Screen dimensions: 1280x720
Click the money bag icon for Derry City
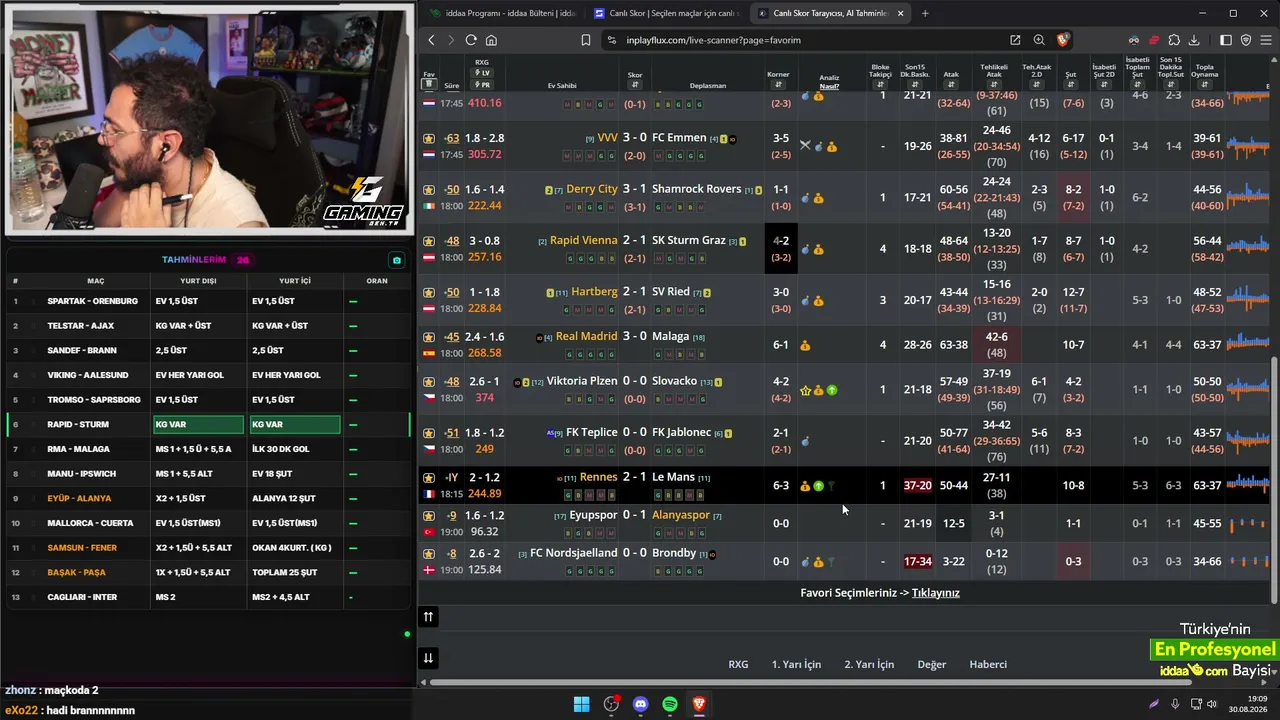coord(818,198)
